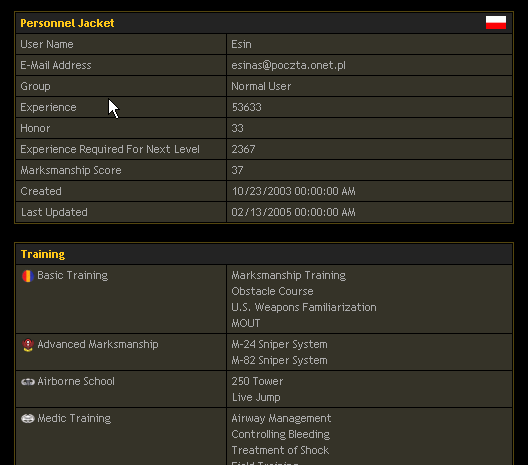528x465 pixels.
Task: Click the Created label
Action: tap(41, 191)
